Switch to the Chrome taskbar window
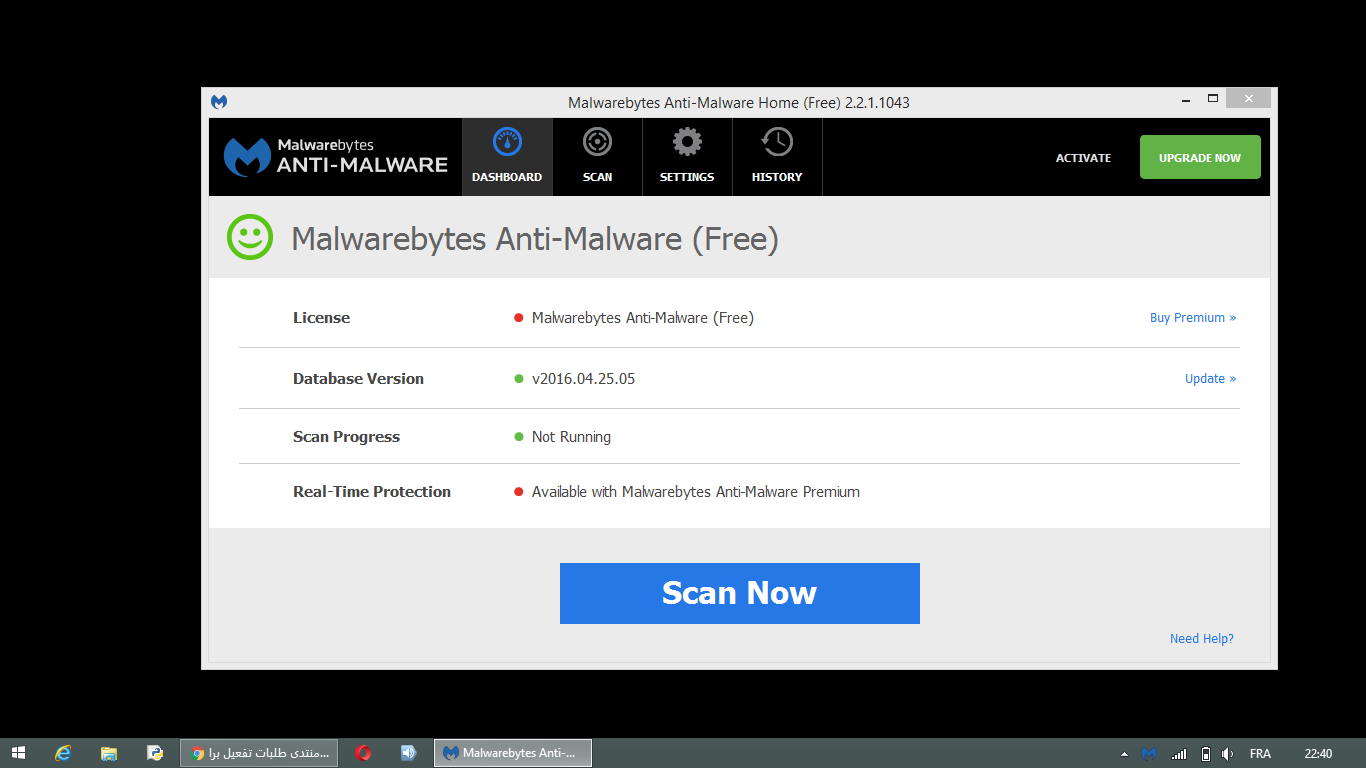 [259, 753]
